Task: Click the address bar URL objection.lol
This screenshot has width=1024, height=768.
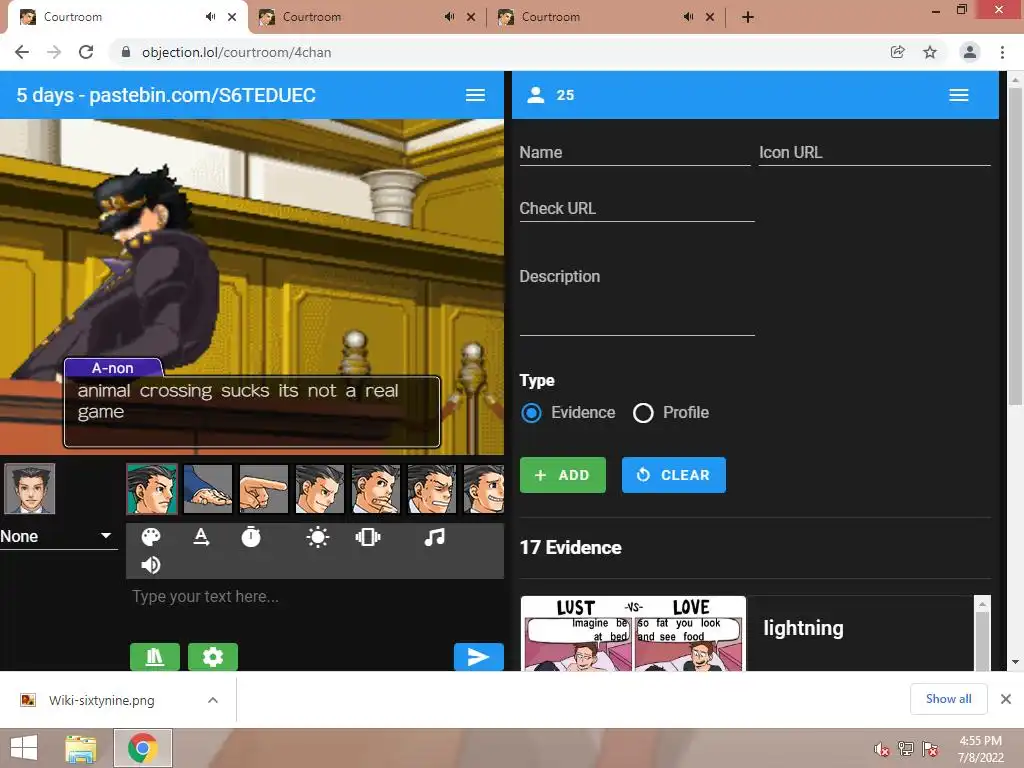Action: [x=236, y=52]
